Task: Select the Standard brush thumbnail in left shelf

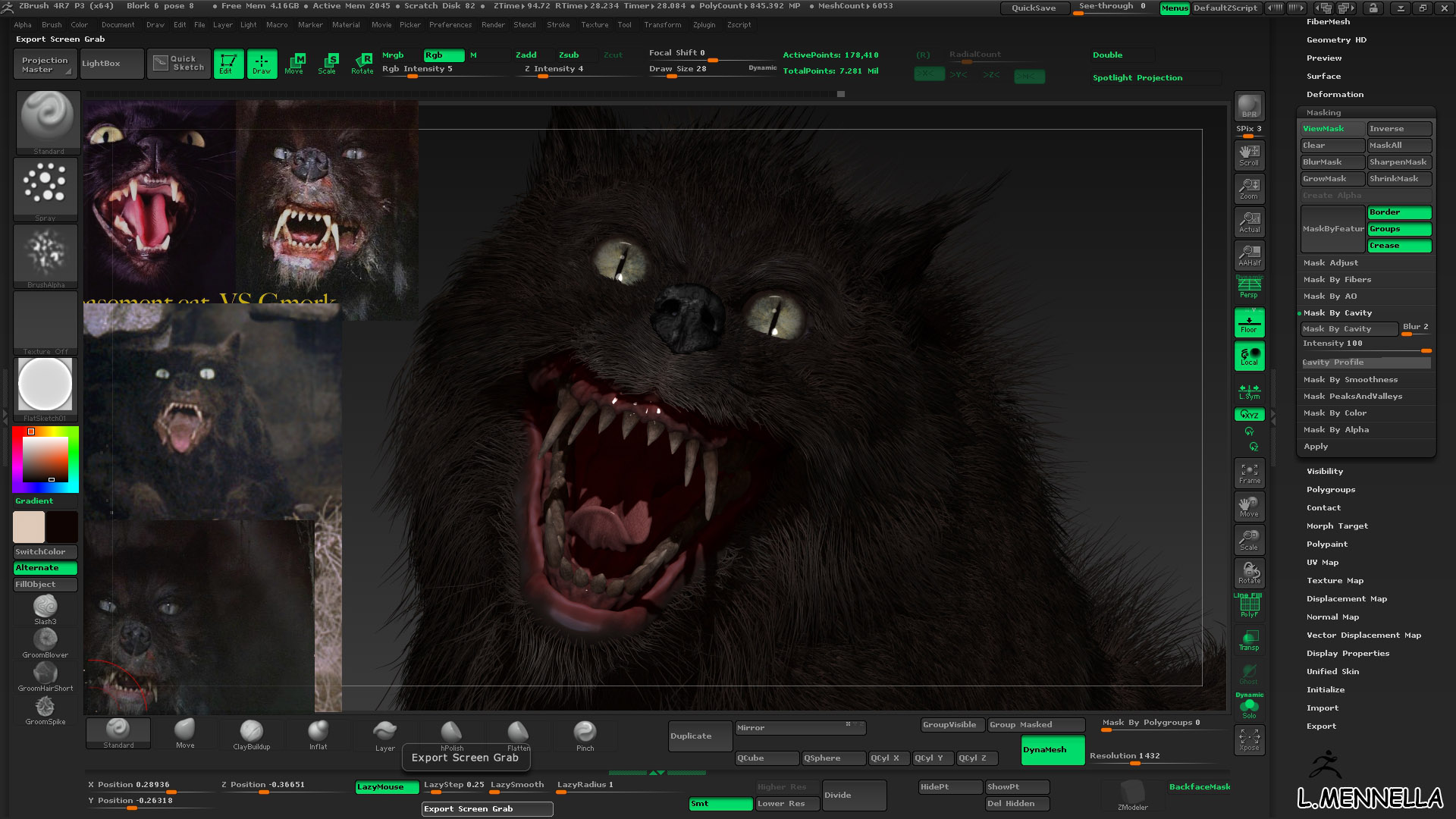Action: tap(48, 122)
